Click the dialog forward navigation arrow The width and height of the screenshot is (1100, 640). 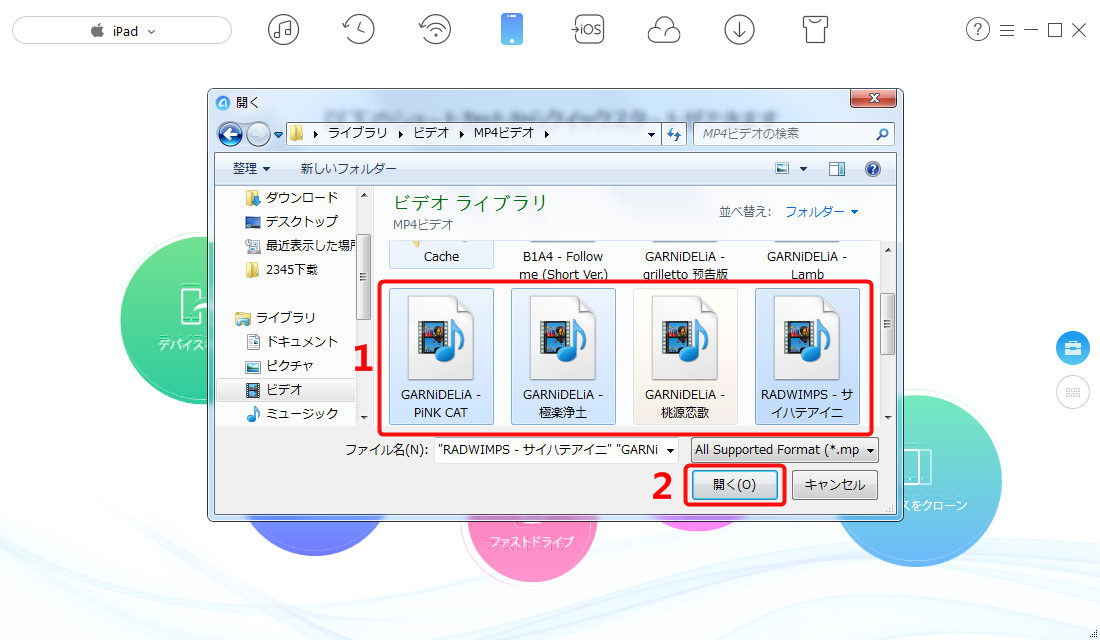(x=258, y=133)
